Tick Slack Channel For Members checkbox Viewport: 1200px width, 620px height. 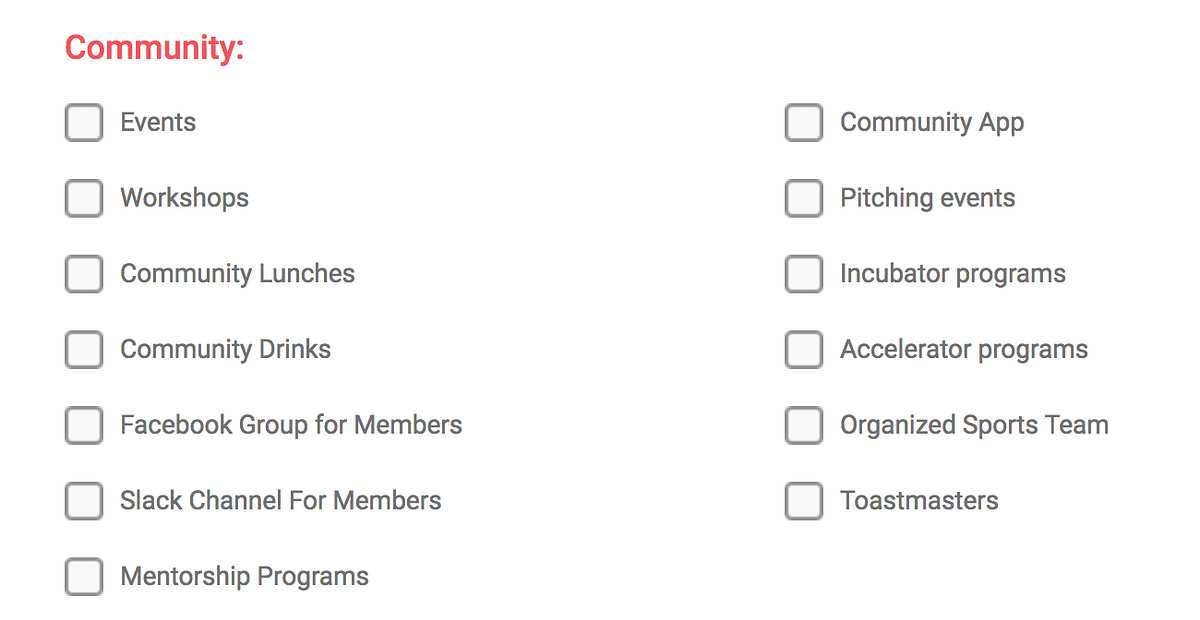coord(84,501)
